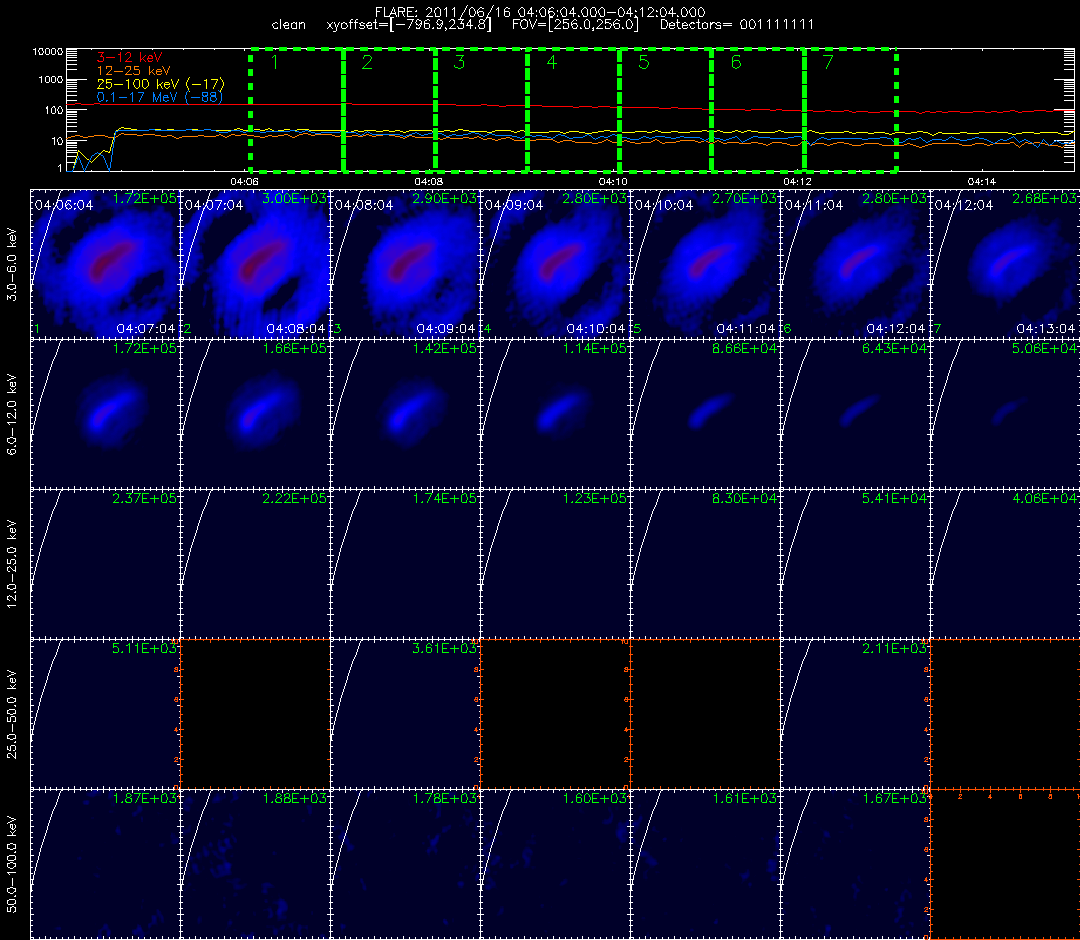
Task: Open the 6.0-12.0 keV image labeled 1.14E+05
Action: click(x=555, y=414)
